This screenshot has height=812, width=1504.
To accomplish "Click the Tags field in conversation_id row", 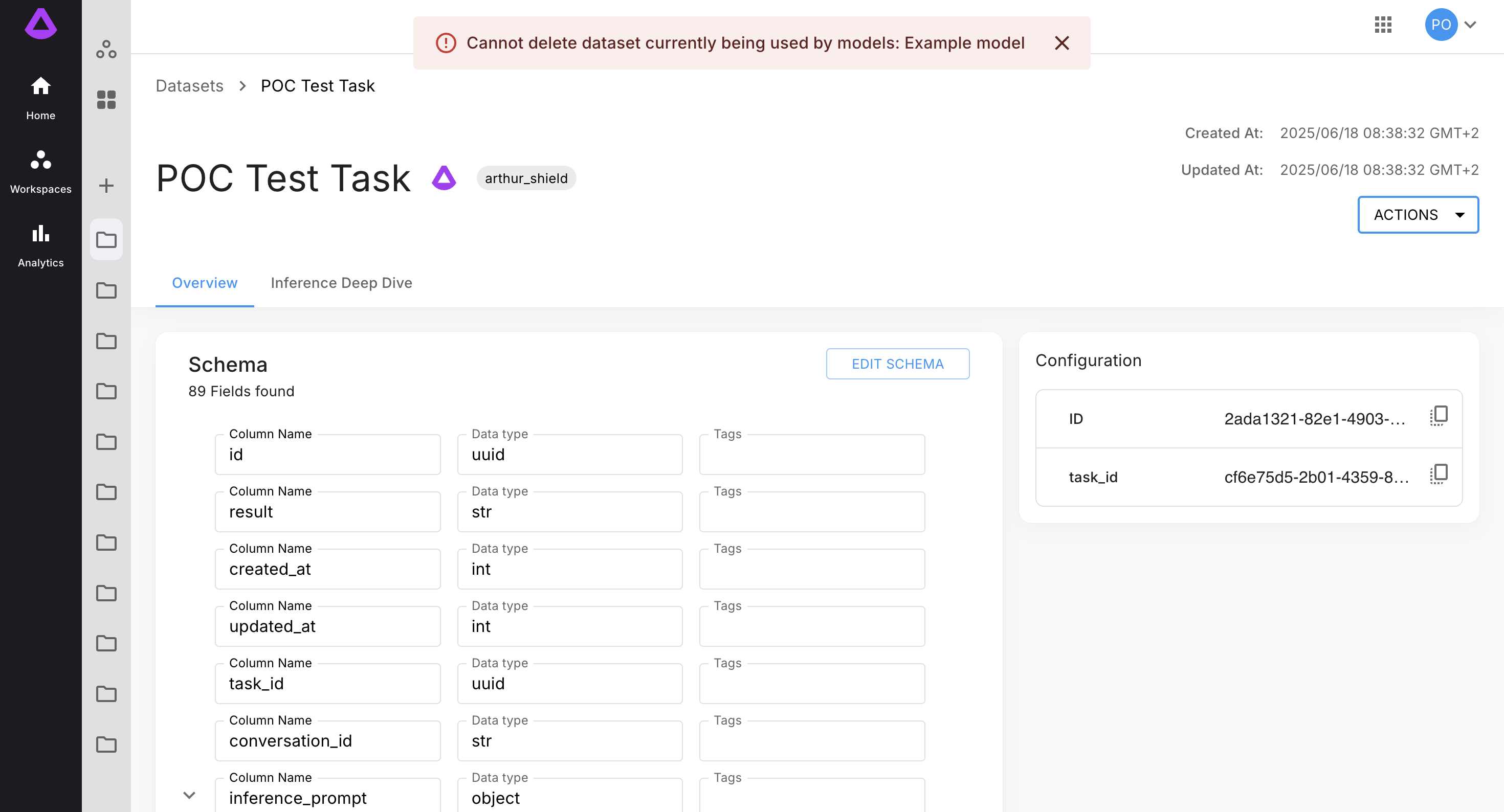I will [x=812, y=740].
